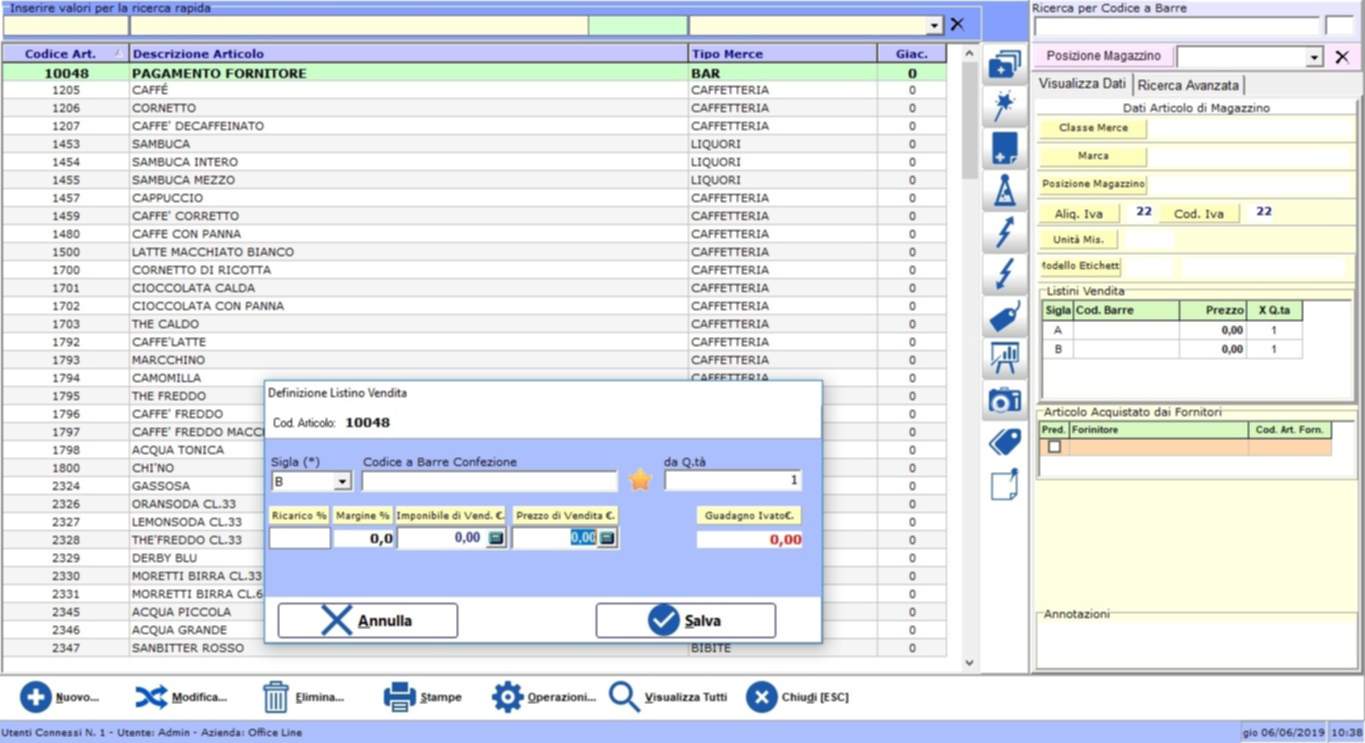Viewport: 1365px width, 743px height.
Task: Open Stampe print menu
Action: click(x=422, y=697)
